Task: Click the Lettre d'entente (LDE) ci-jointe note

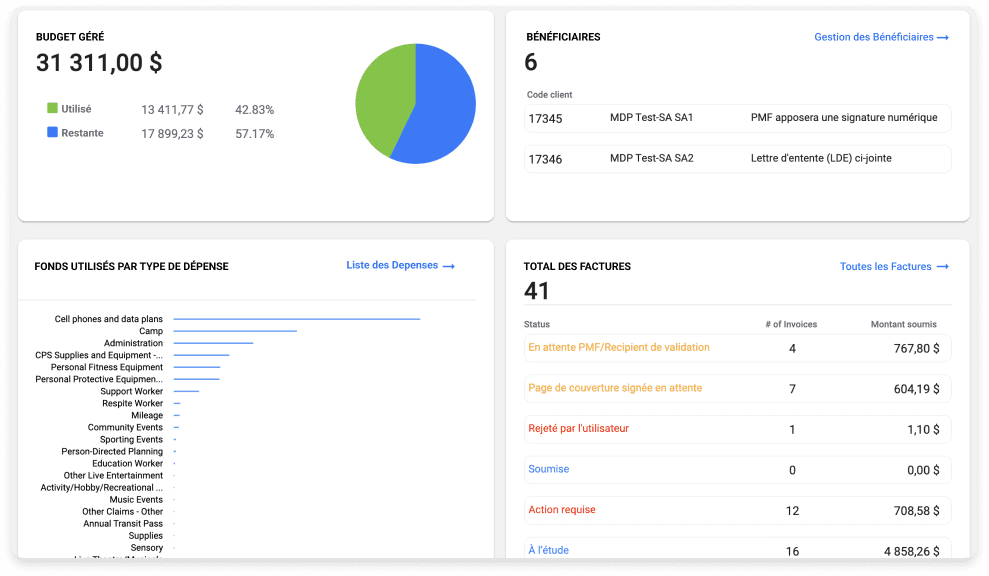Action: tap(821, 158)
